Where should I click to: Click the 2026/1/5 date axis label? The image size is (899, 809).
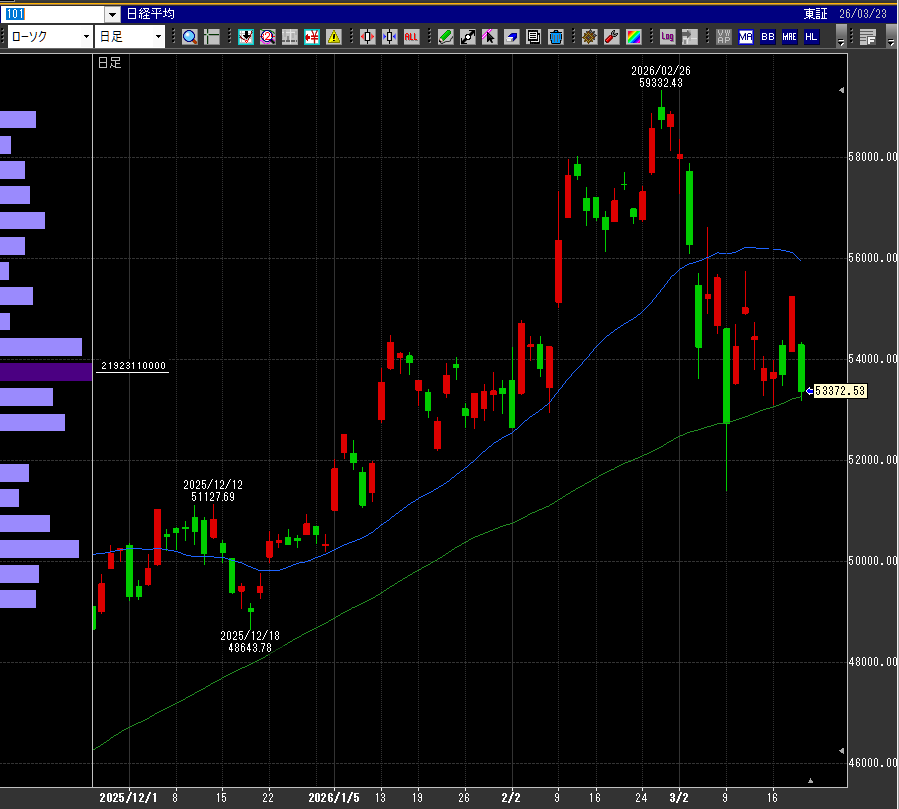(334, 798)
